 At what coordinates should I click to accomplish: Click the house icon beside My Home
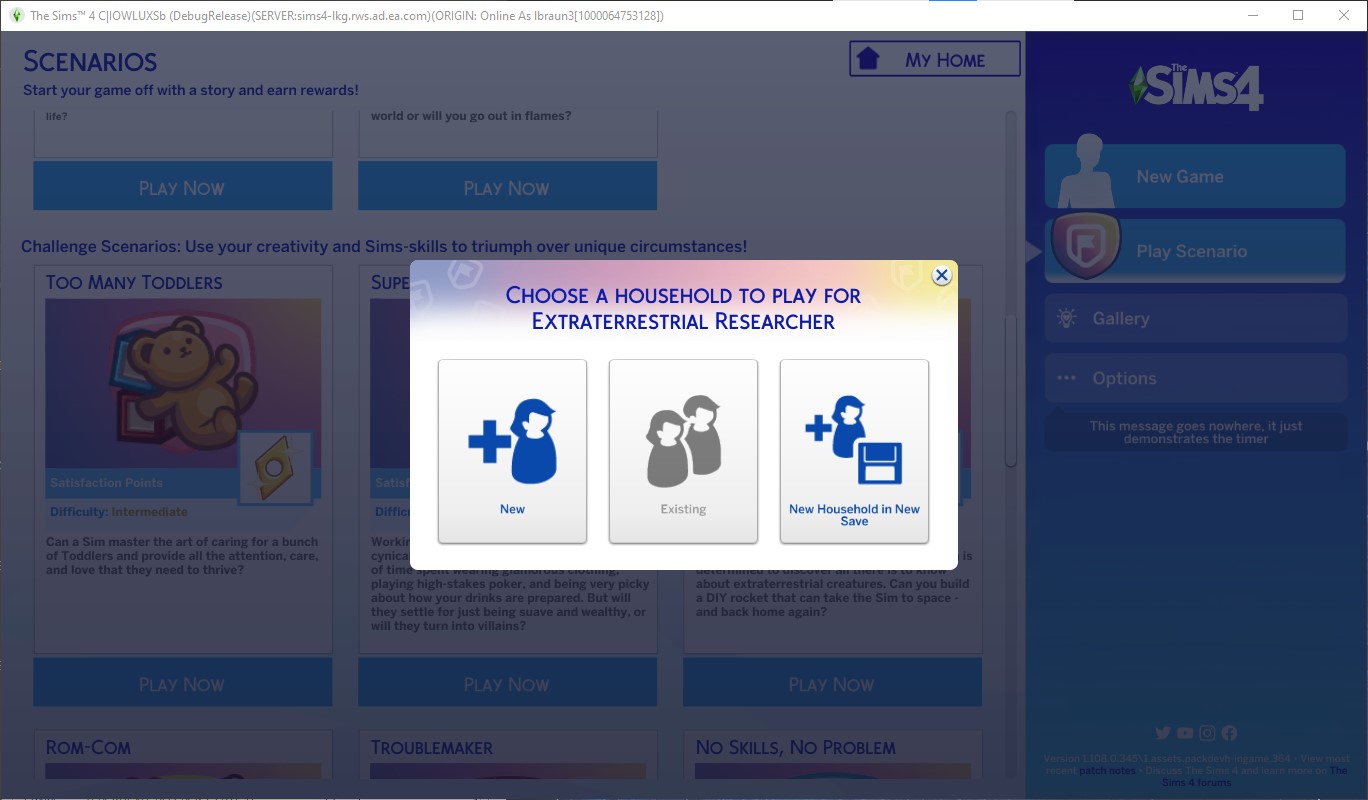click(x=868, y=59)
